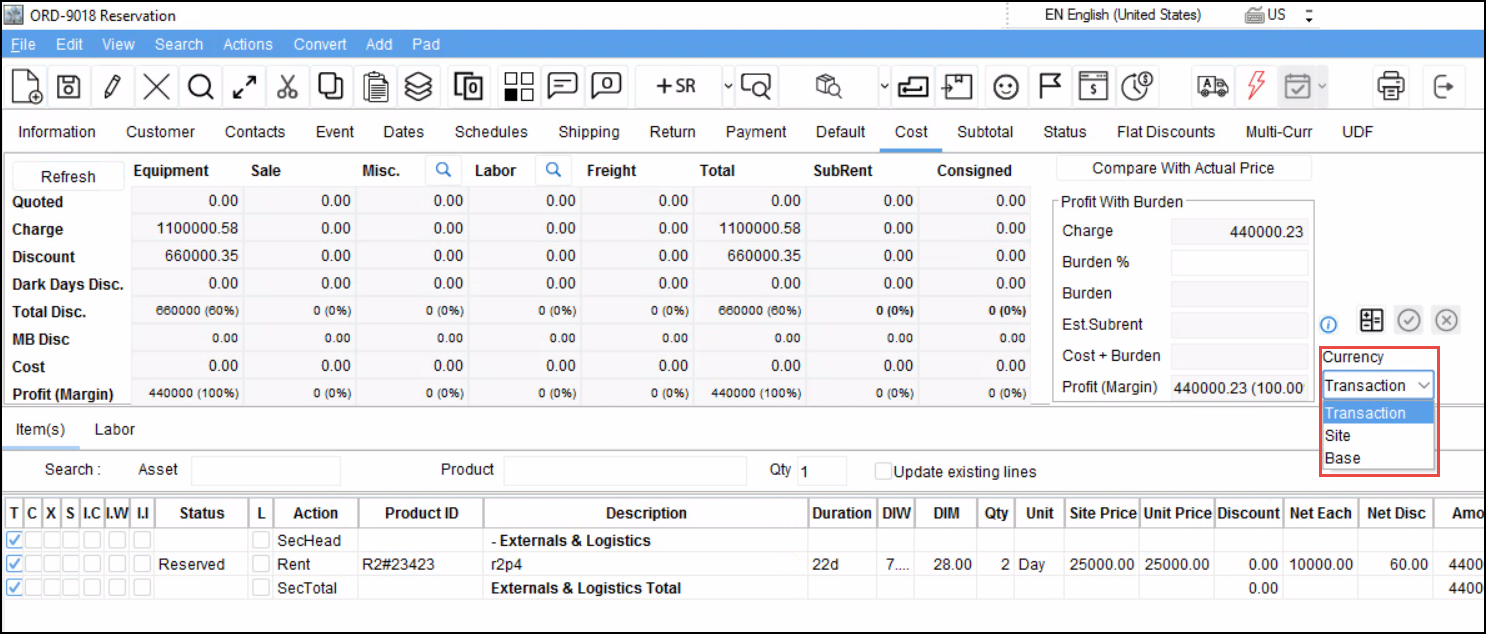Screen dimensions: 1486x634
Task: Click the four-squares grid icon
Action: 519,87
